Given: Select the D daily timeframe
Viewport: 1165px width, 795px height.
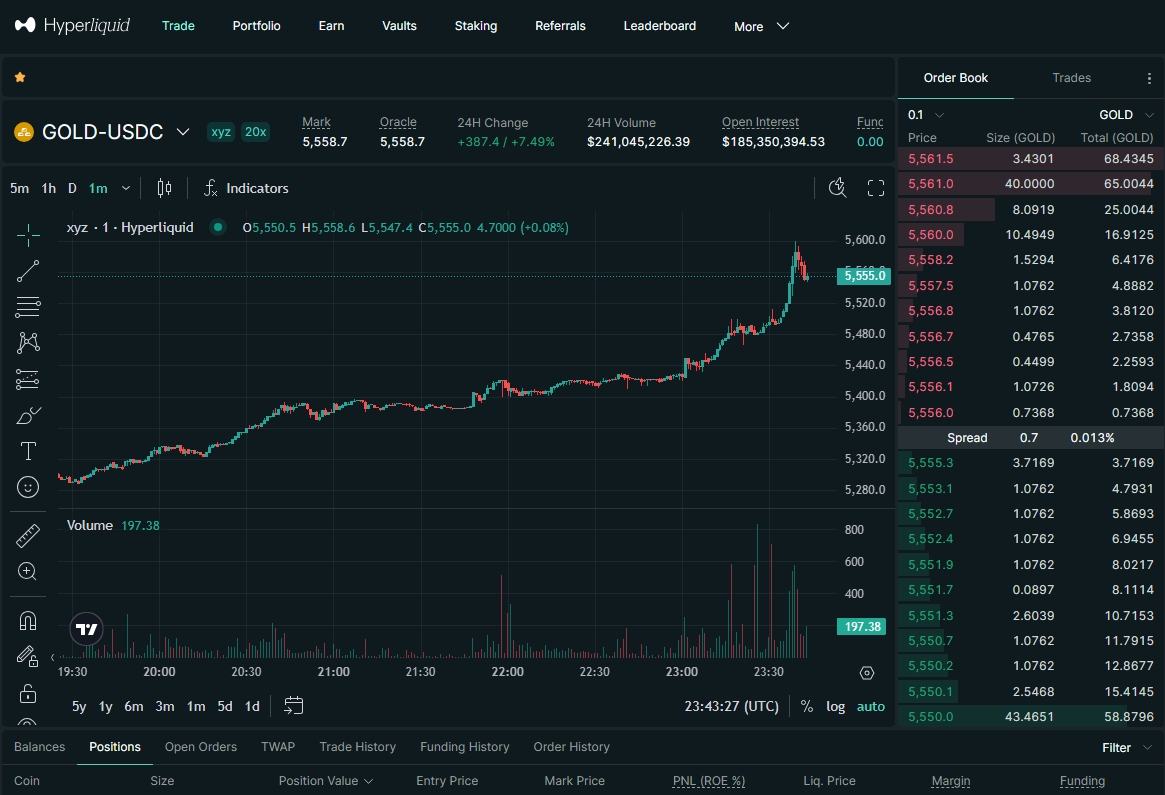Looking at the screenshot, I should [x=72, y=188].
